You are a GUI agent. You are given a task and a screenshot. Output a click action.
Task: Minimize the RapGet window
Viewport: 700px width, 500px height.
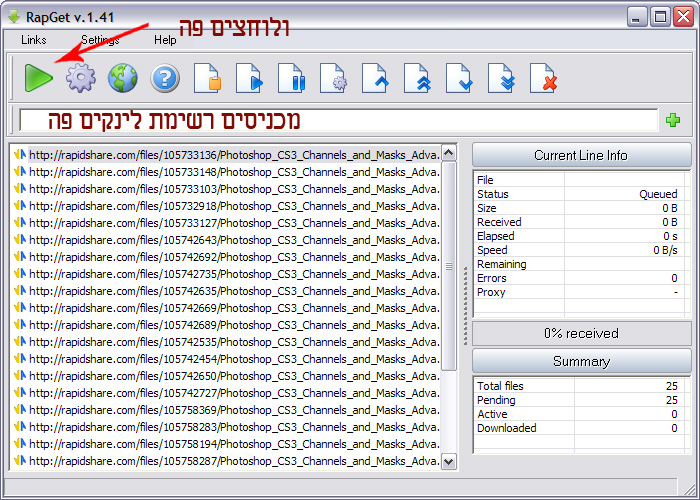pyautogui.click(x=637, y=17)
